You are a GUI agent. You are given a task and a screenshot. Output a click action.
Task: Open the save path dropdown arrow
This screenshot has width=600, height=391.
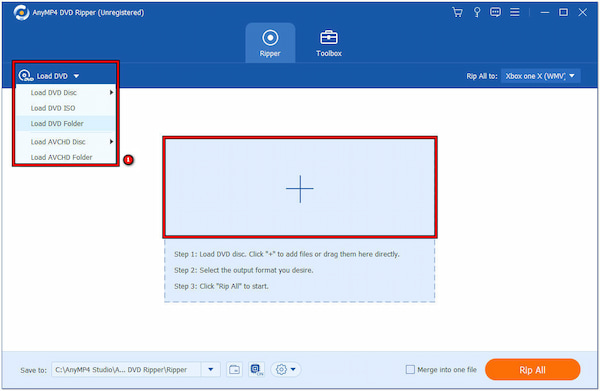(x=210, y=370)
